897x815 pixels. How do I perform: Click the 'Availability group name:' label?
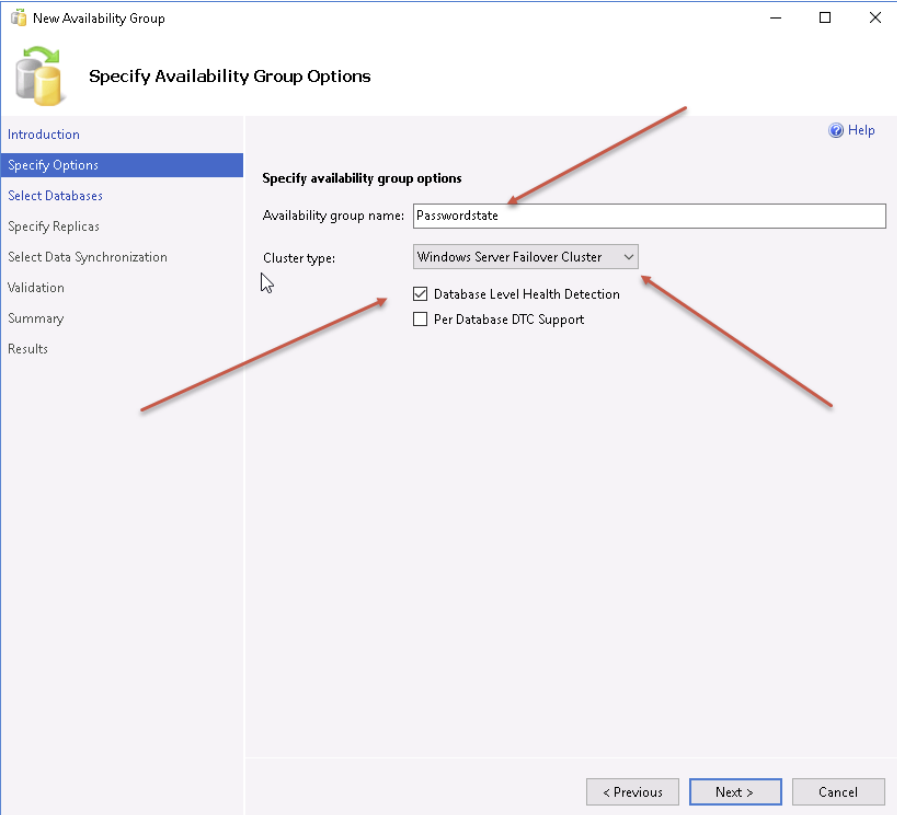333,216
